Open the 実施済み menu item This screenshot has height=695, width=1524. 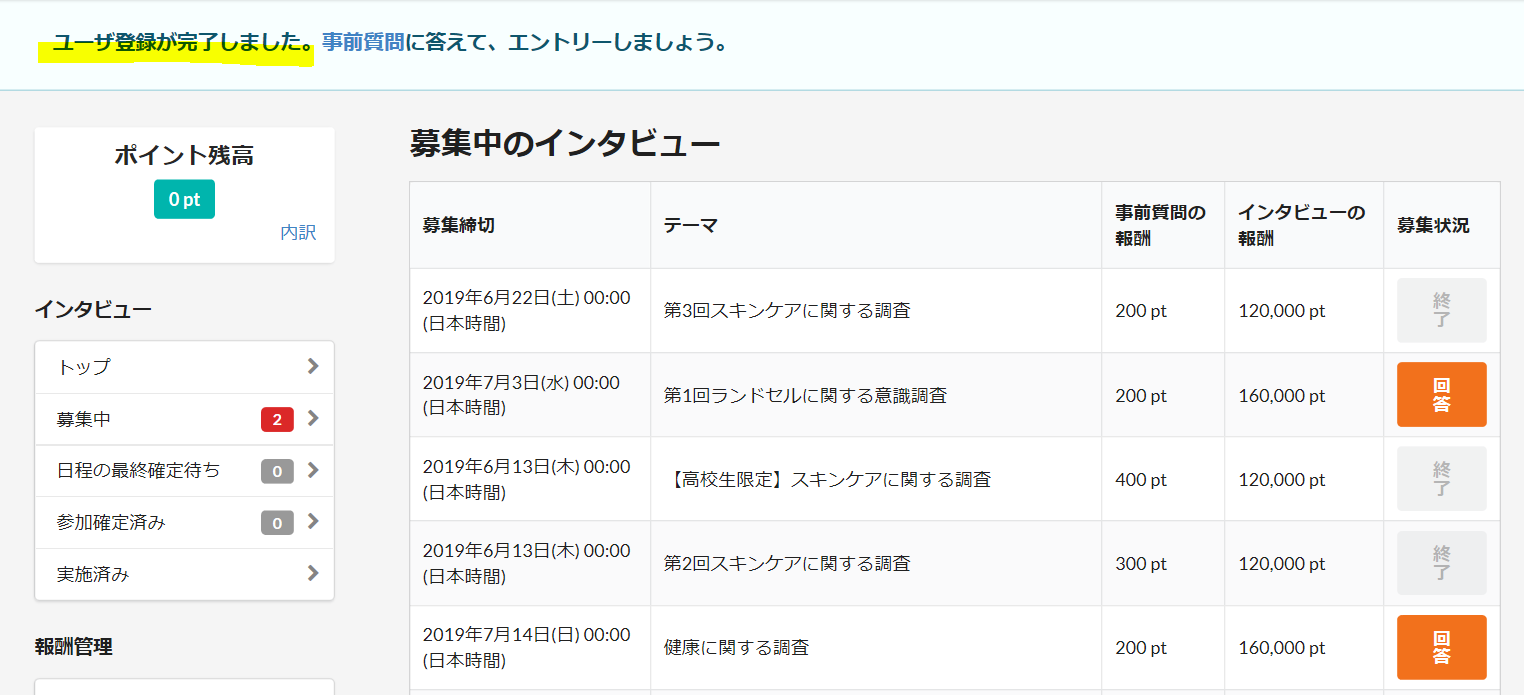pos(184,574)
